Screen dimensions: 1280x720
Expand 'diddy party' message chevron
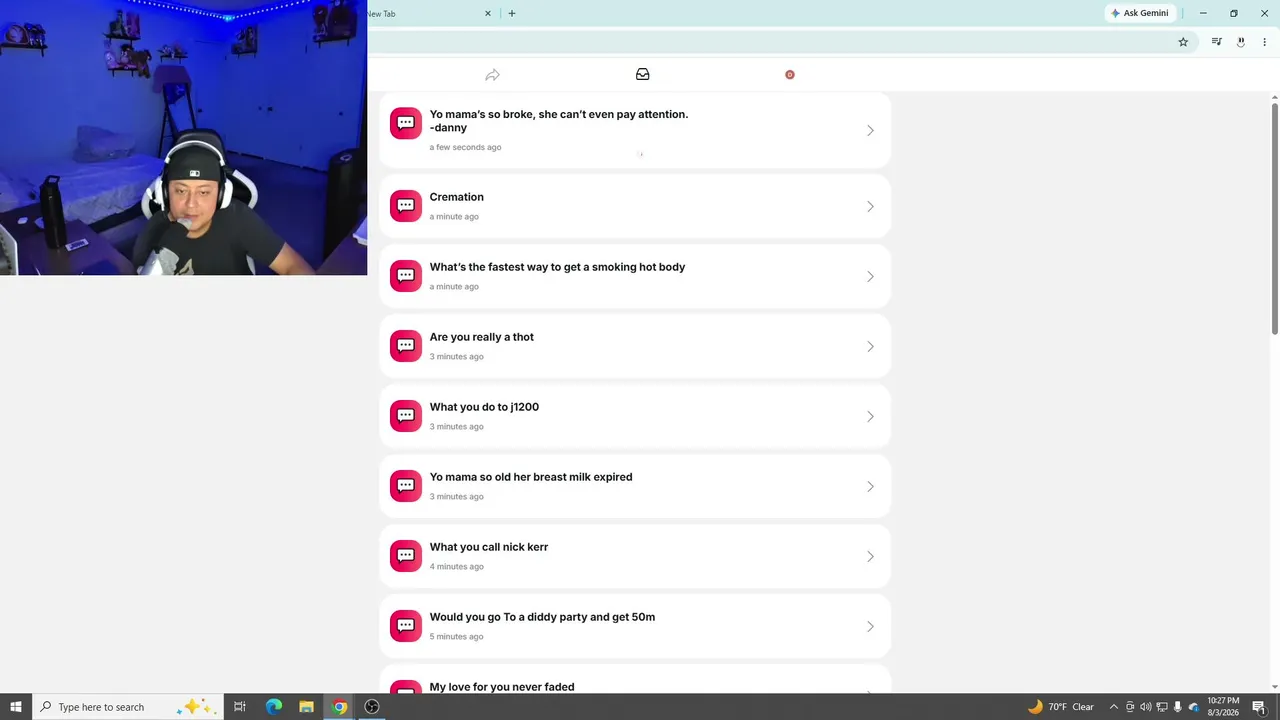[870, 626]
